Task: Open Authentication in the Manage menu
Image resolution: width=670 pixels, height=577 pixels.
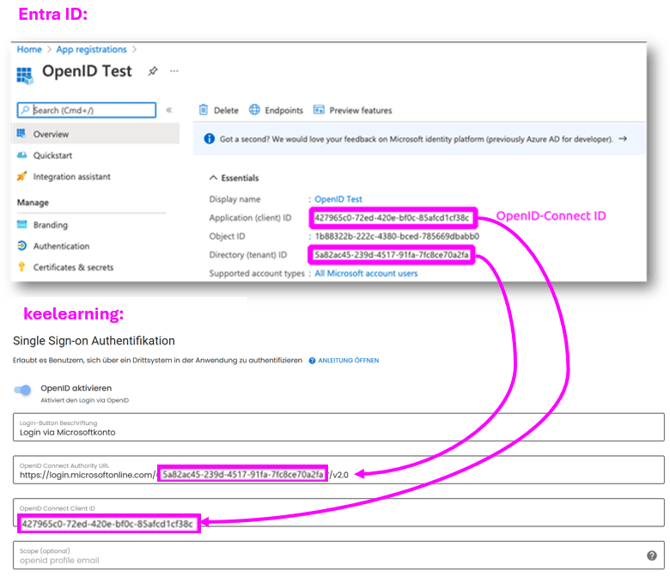Action: click(x=60, y=246)
